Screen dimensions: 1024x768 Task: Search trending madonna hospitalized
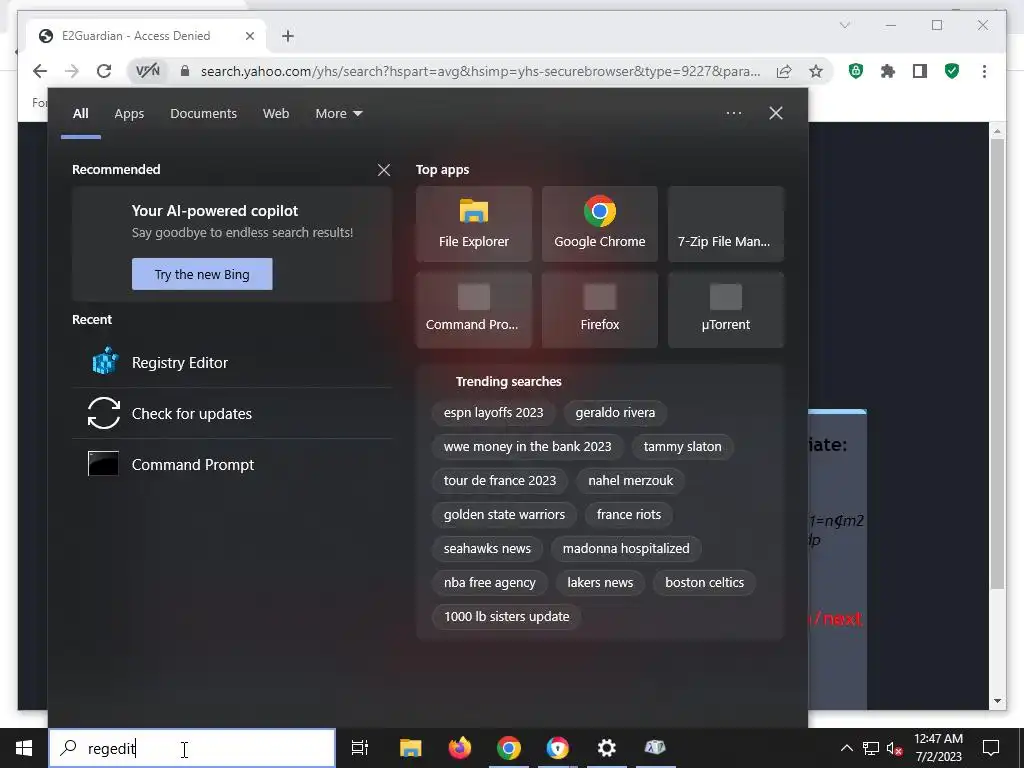pyautogui.click(x=626, y=549)
